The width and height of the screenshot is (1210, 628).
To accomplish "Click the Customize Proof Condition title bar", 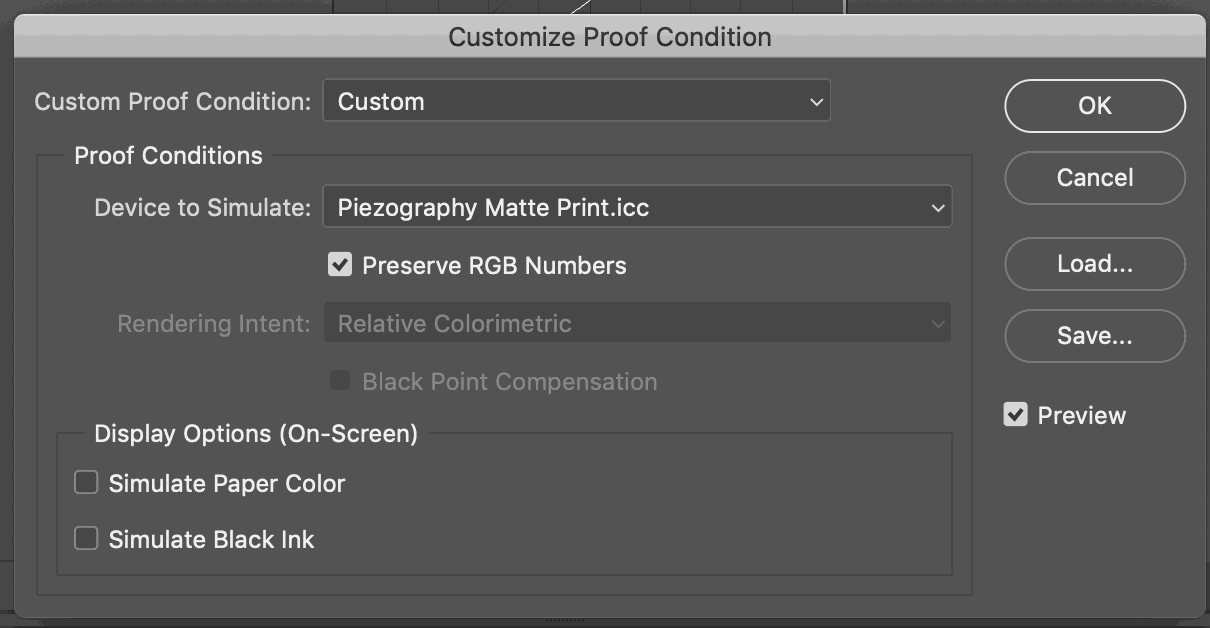I will (x=609, y=37).
